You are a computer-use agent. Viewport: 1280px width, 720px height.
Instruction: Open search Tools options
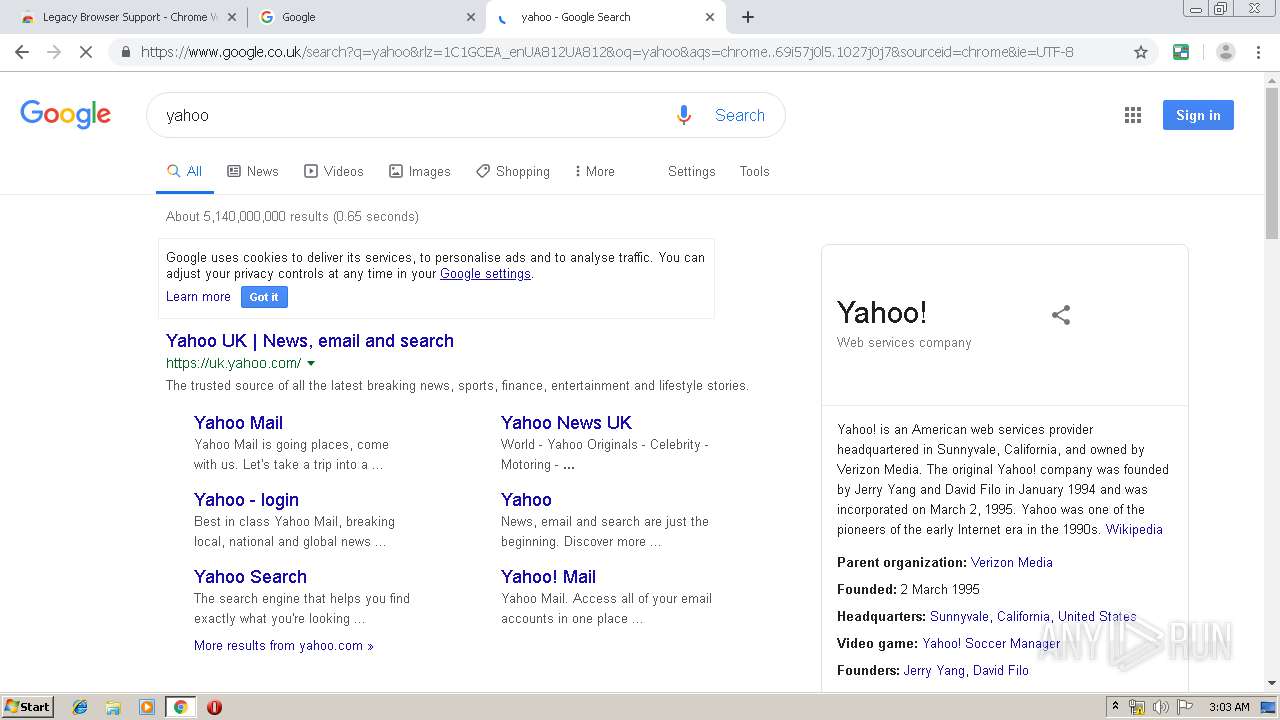[x=755, y=171]
